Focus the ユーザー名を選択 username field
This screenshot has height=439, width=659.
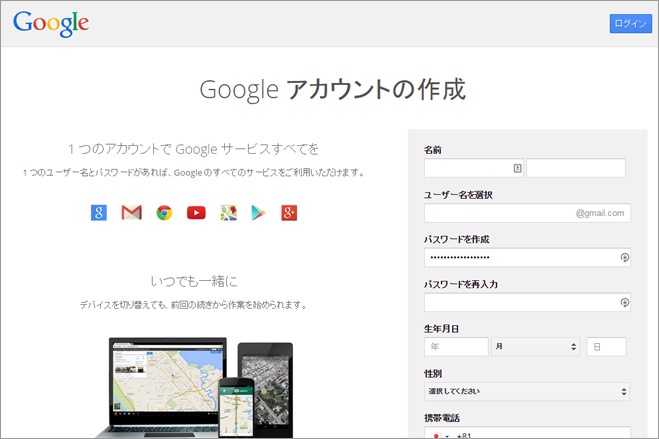(x=527, y=213)
